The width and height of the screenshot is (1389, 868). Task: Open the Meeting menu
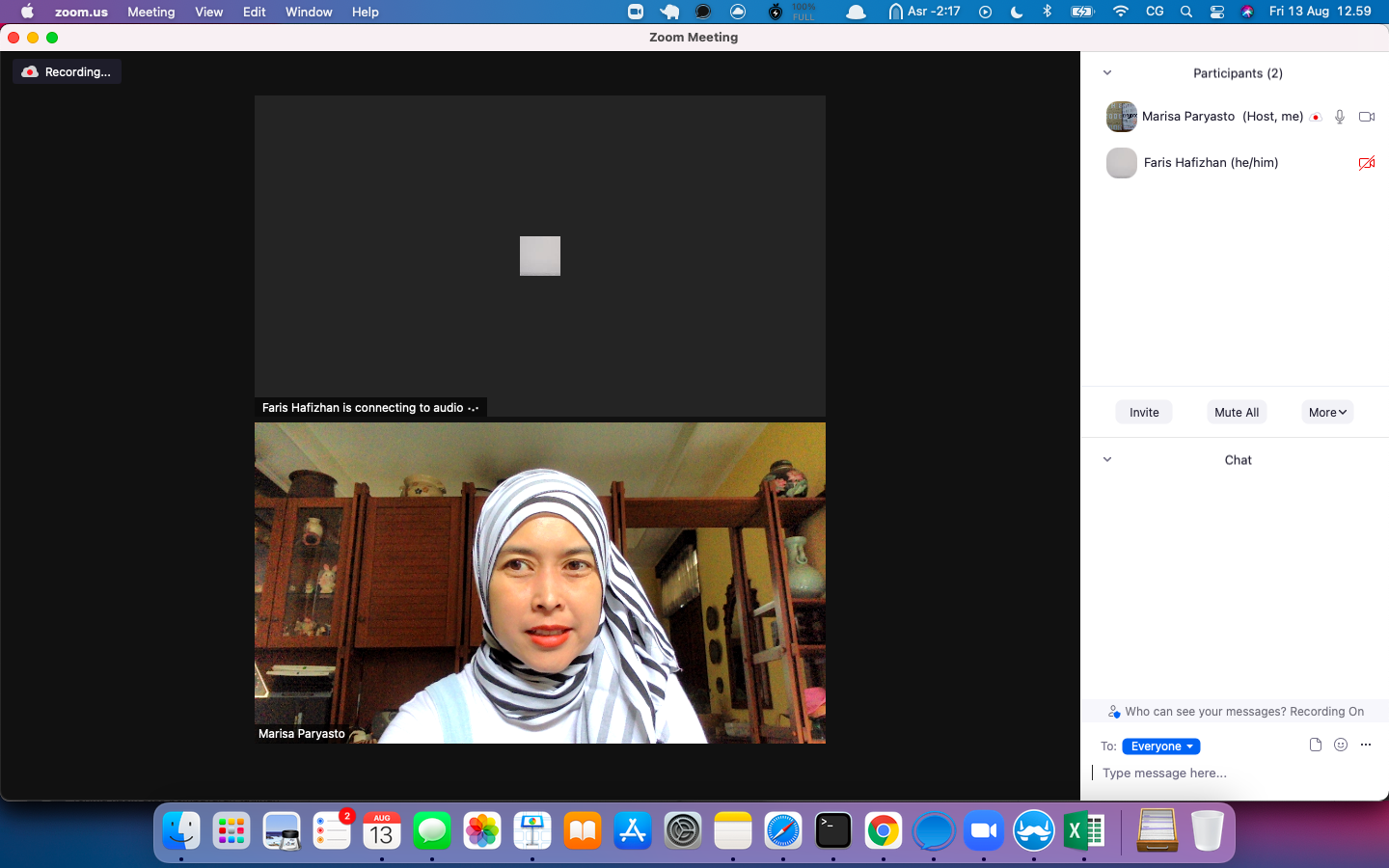pyautogui.click(x=151, y=12)
